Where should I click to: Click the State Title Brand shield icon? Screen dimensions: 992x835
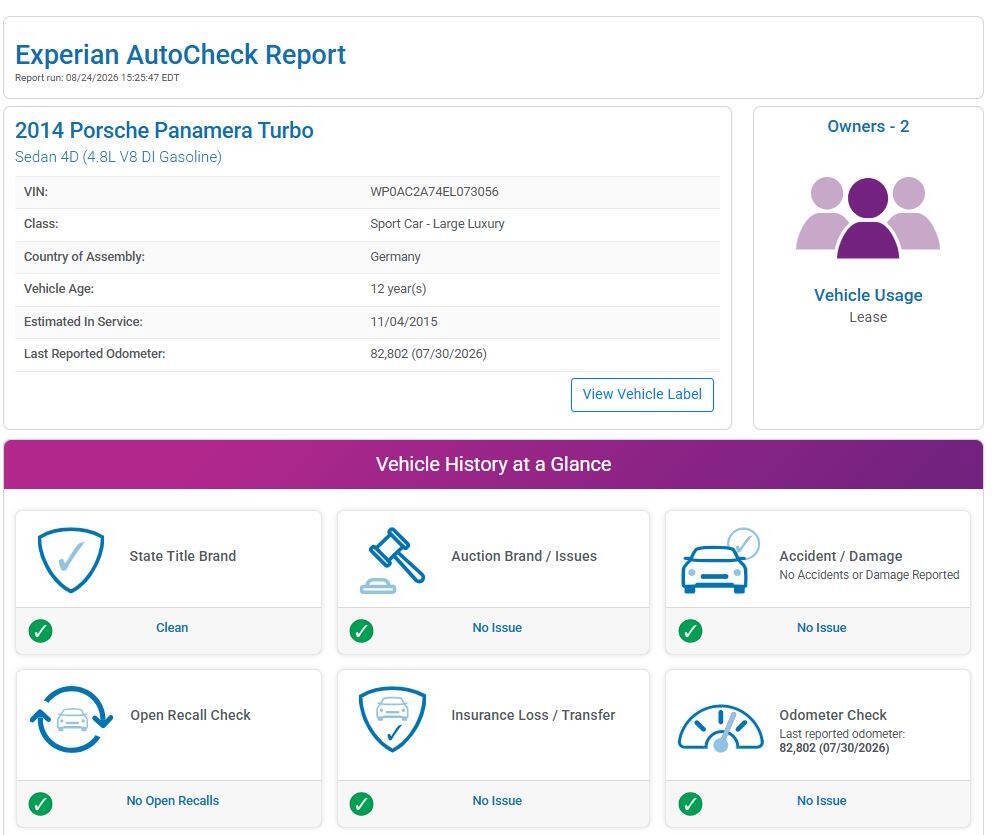pos(71,560)
